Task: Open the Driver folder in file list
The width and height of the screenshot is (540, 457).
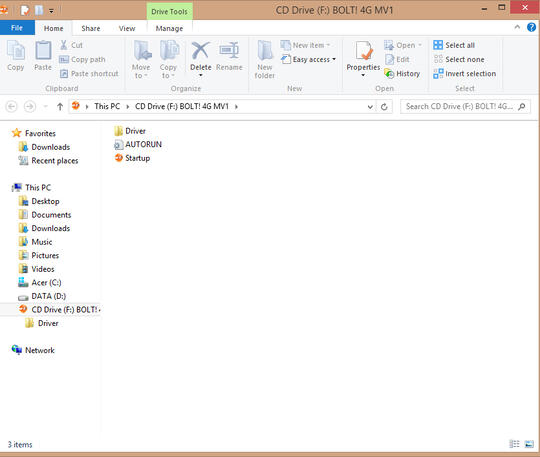Action: pyautogui.click(x=130, y=131)
